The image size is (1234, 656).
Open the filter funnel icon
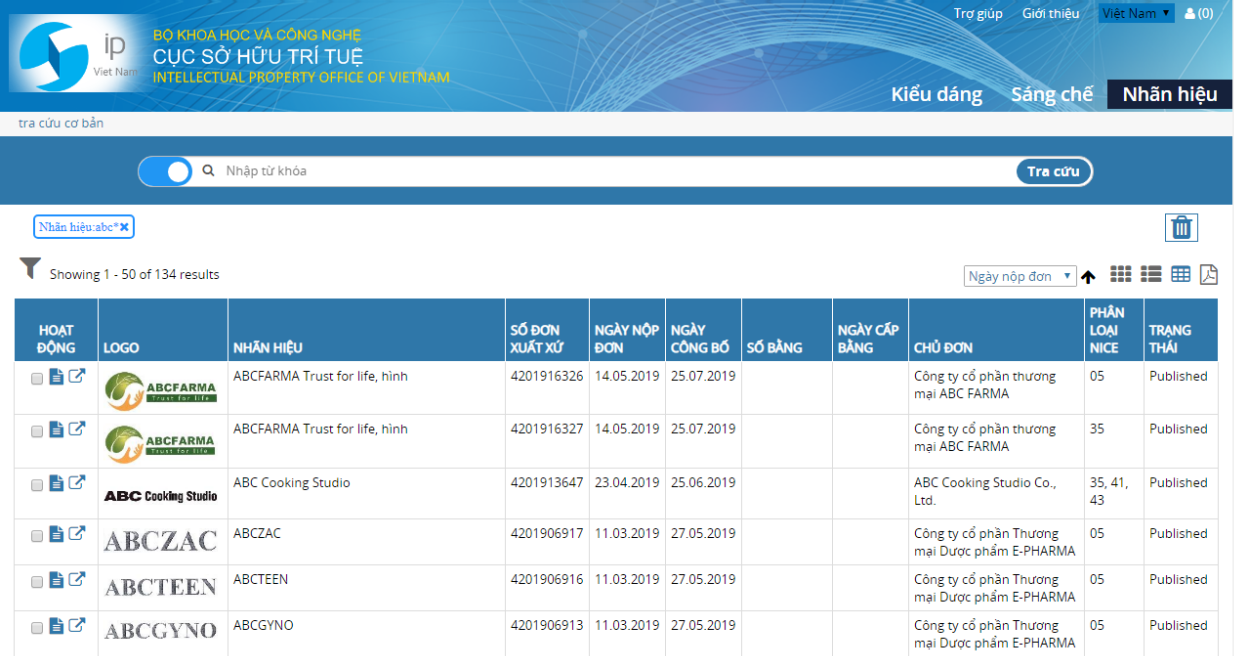pyautogui.click(x=30, y=269)
